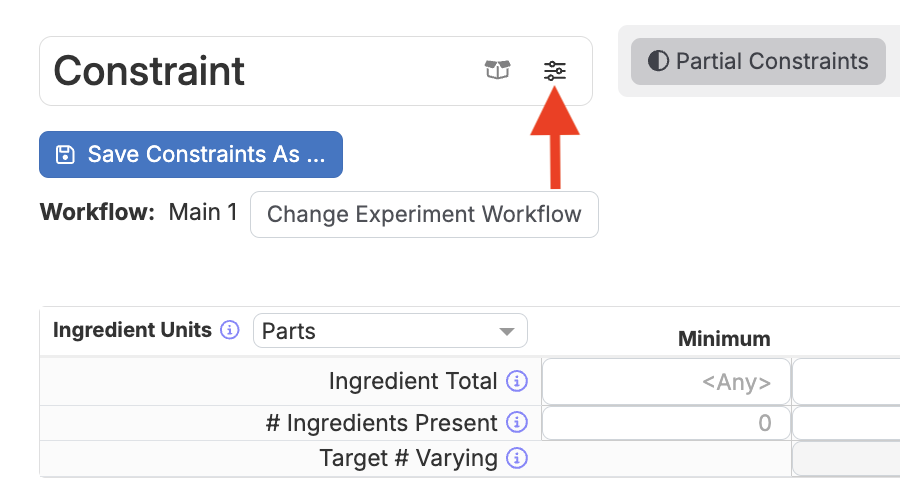Show info for Ingredient Total
The image size is (900, 486).
click(x=517, y=381)
